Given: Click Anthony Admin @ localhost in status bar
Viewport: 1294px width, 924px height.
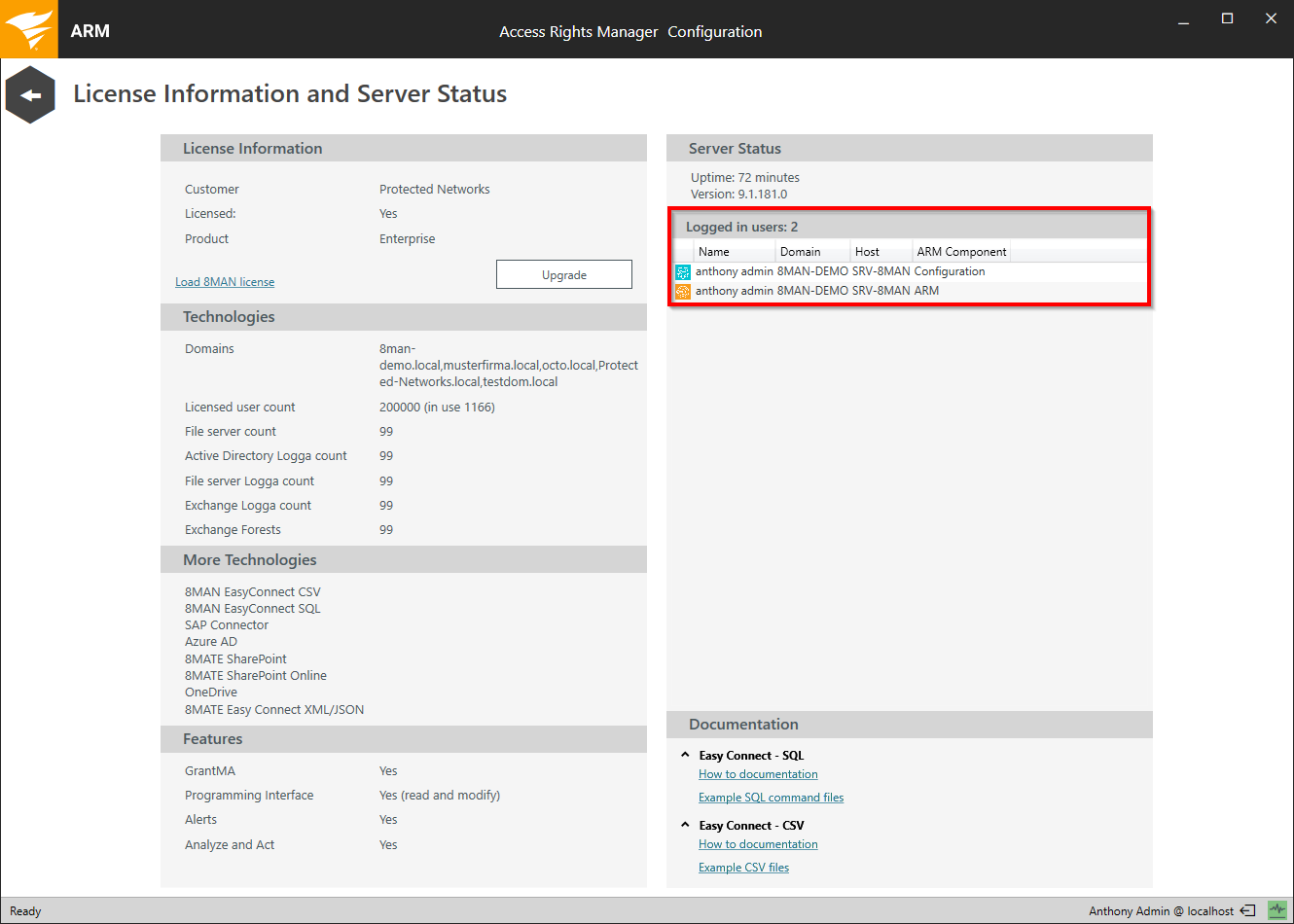Looking at the screenshot, I should 1161,911.
